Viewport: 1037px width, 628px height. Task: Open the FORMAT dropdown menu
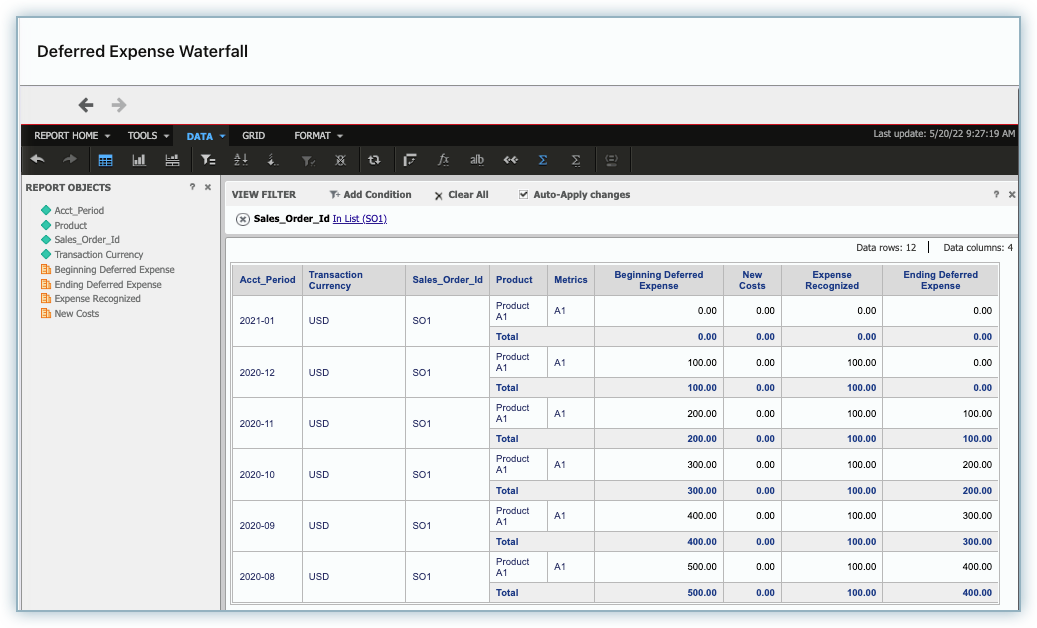pos(319,136)
